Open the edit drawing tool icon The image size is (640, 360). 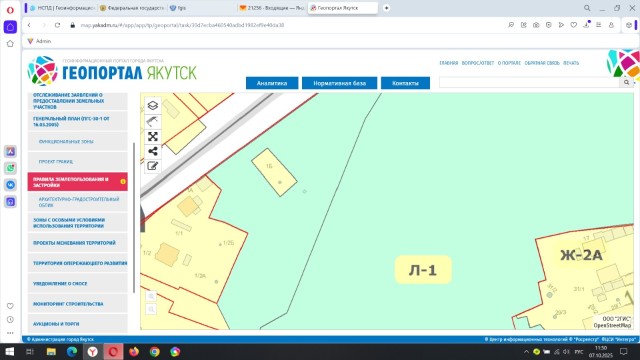click(x=153, y=166)
